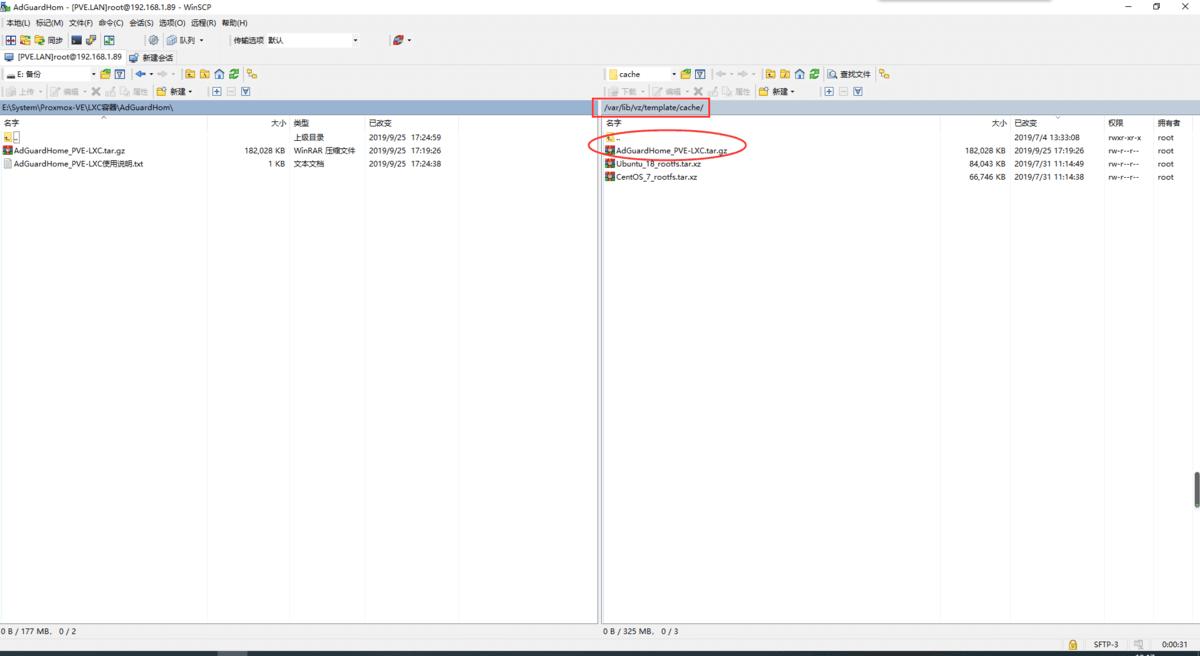The width and height of the screenshot is (1200, 656).
Task: Go to home directory in local panel
Action: pyautogui.click(x=219, y=74)
